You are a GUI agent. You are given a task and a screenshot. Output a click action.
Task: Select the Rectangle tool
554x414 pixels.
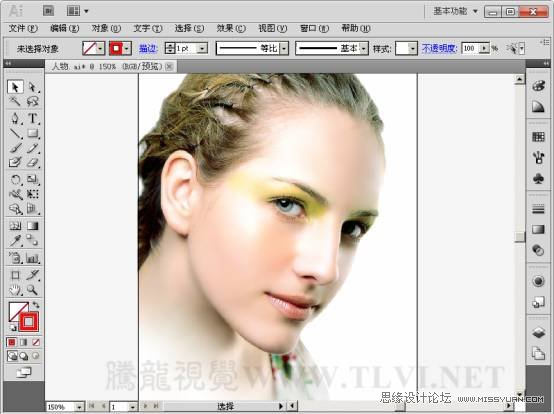coord(33,133)
